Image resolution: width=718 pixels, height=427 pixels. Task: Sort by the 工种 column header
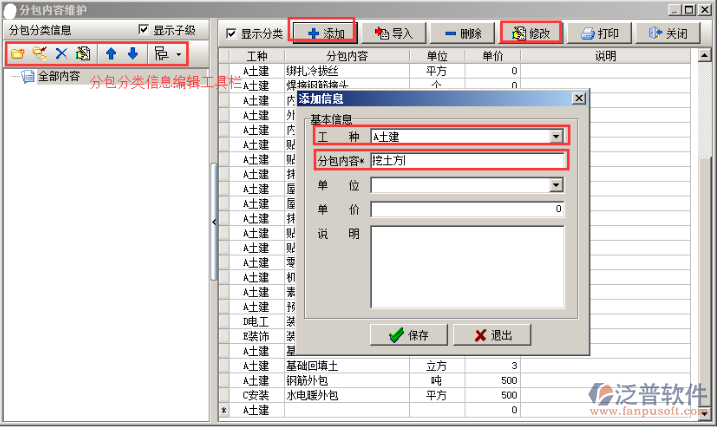(257, 56)
